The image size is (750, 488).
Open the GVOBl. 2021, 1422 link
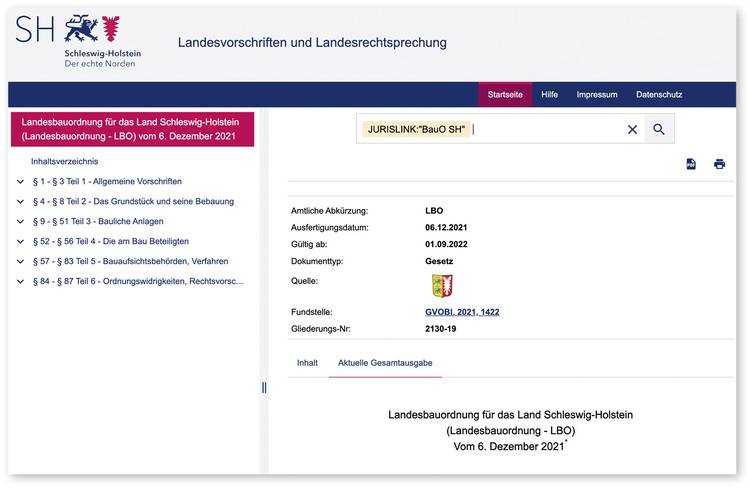pos(462,312)
